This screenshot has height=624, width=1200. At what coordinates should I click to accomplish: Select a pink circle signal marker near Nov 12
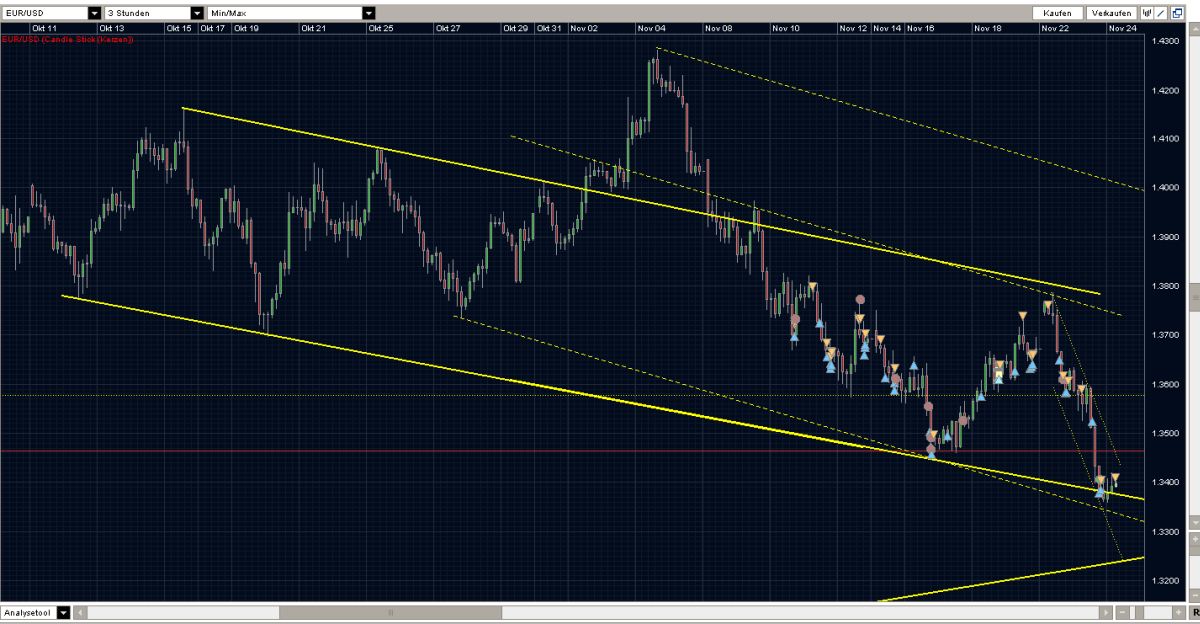pos(860,300)
